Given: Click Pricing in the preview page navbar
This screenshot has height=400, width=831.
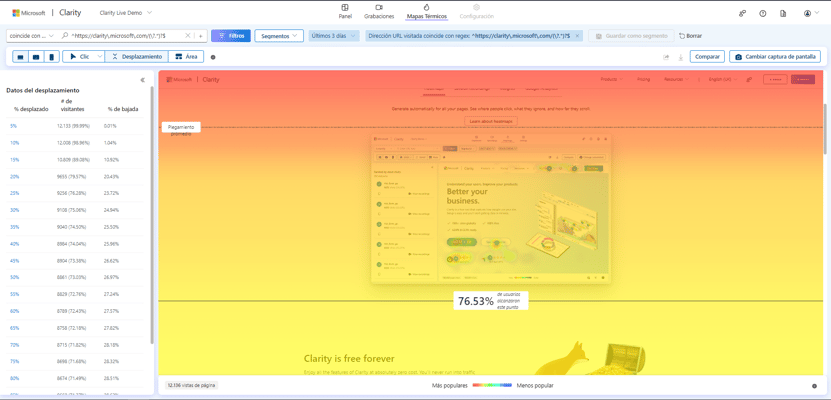Looking at the screenshot, I should click(x=643, y=79).
